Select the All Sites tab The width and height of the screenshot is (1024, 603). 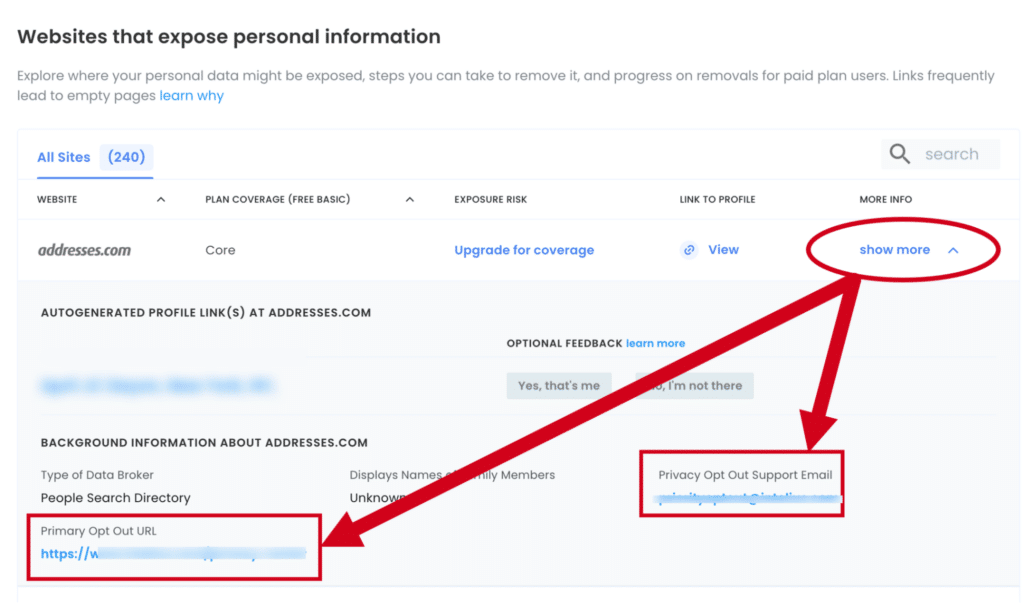pos(64,157)
